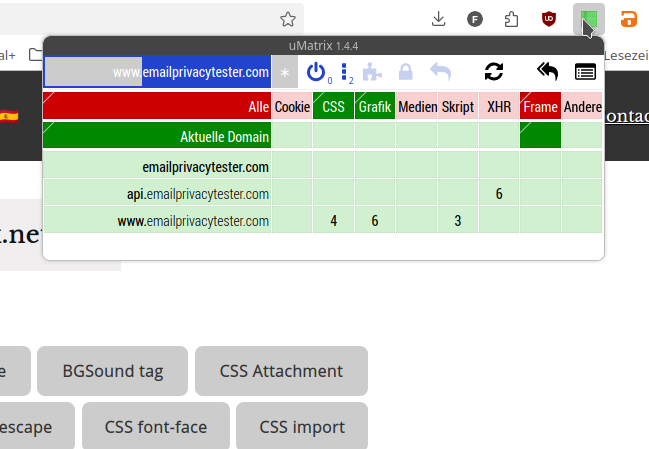Click the browser extensions puzzle icon
The height and width of the screenshot is (449, 649).
point(512,19)
